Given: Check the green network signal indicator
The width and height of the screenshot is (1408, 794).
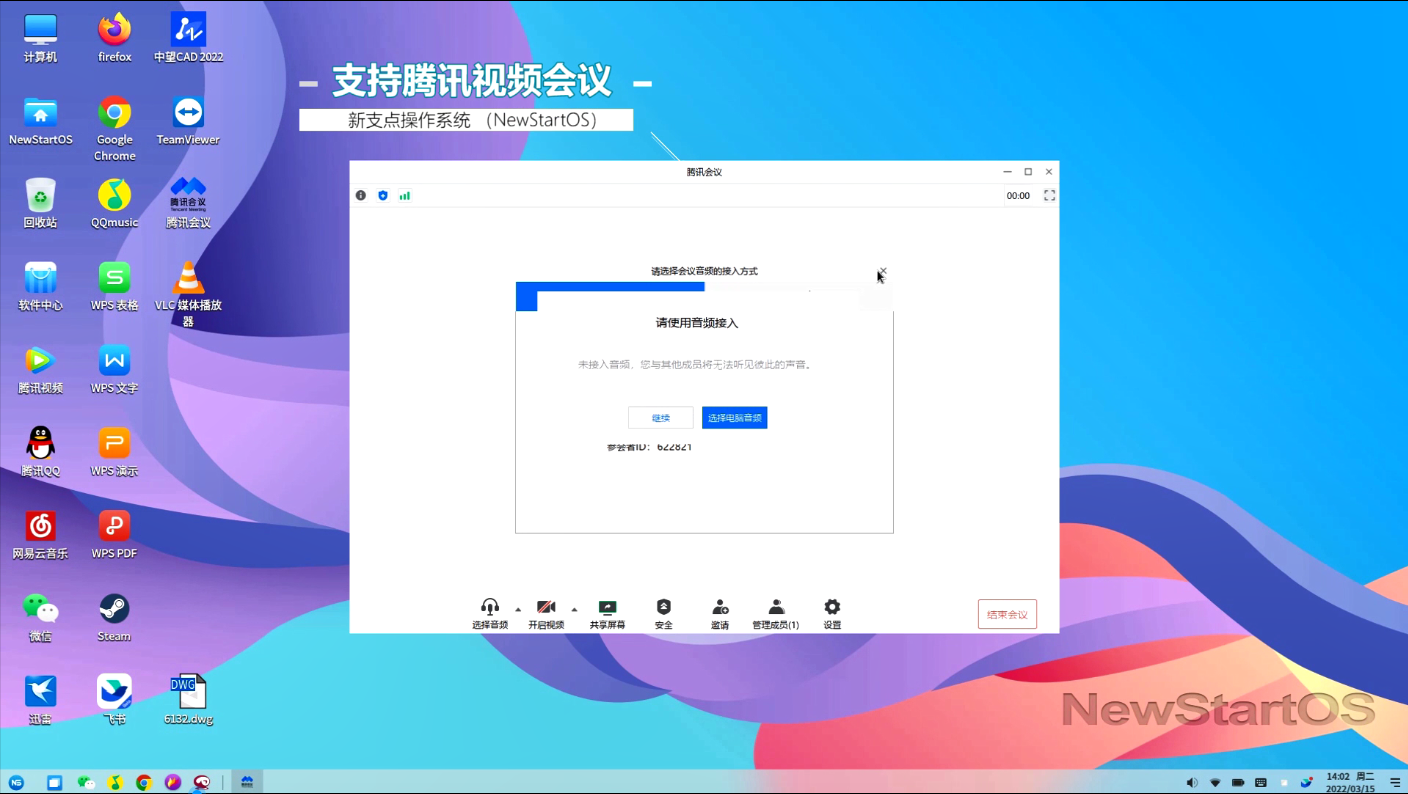Looking at the screenshot, I should pyautogui.click(x=405, y=195).
